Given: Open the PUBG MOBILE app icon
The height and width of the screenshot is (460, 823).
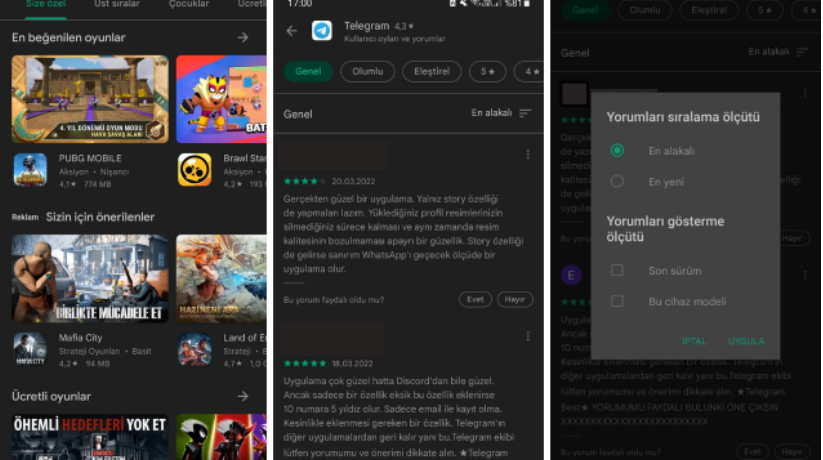Looking at the screenshot, I should (30, 170).
